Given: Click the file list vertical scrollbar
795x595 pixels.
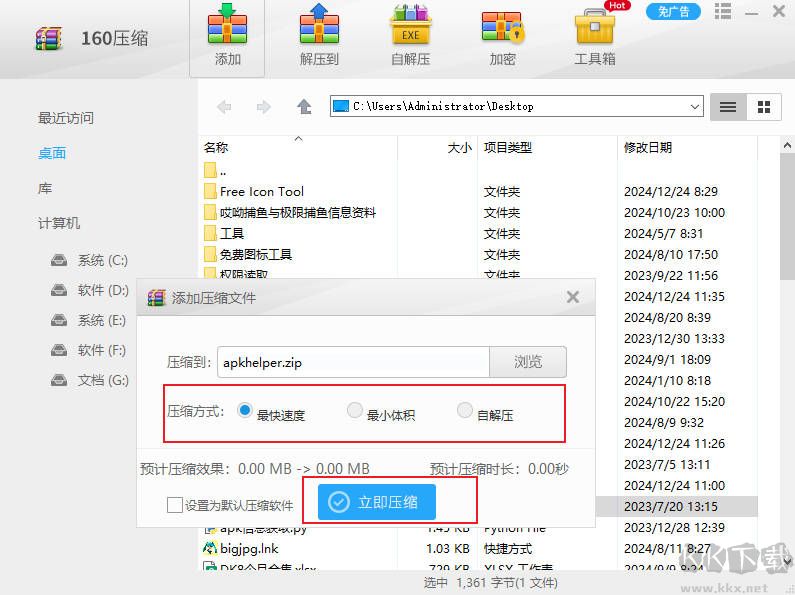Looking at the screenshot, I should click(787, 216).
